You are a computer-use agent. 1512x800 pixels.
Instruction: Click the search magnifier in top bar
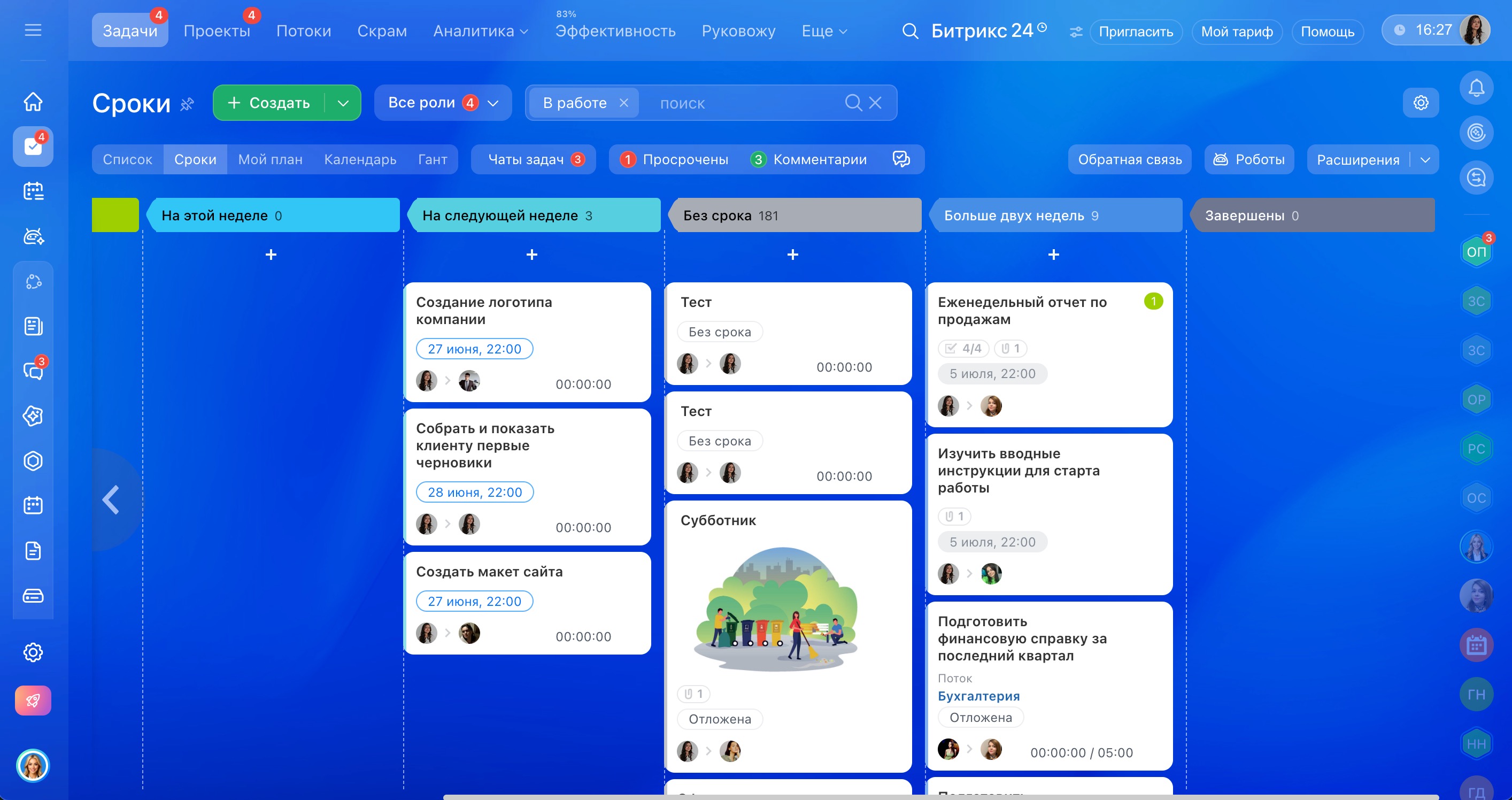(910, 30)
